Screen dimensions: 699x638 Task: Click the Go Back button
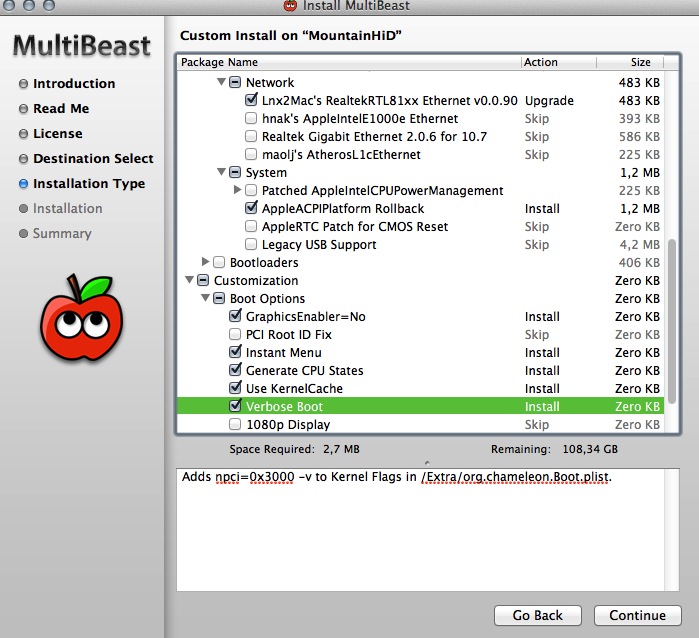[x=538, y=615]
